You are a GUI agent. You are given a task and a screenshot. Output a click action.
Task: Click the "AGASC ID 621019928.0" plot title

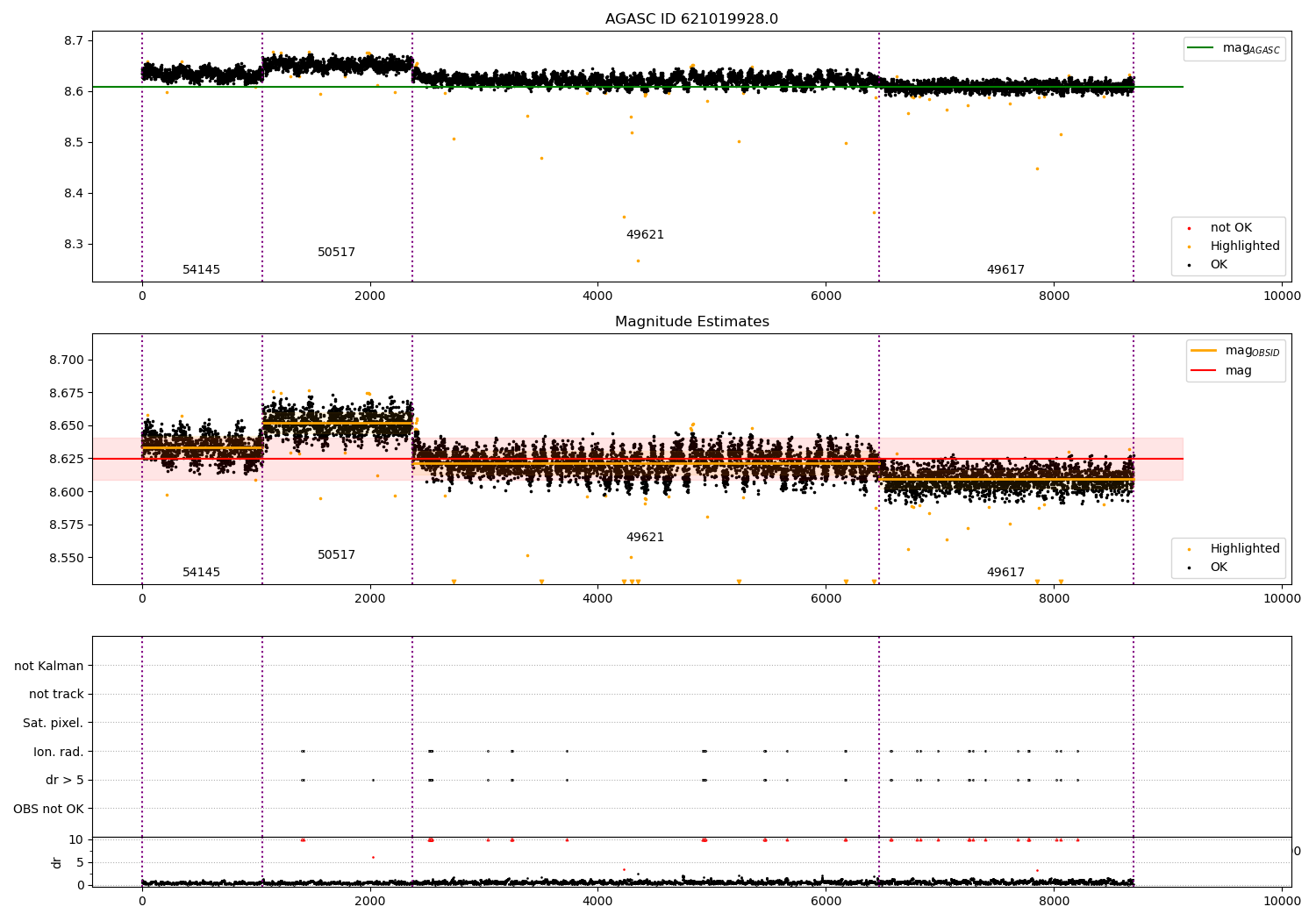[x=691, y=19]
